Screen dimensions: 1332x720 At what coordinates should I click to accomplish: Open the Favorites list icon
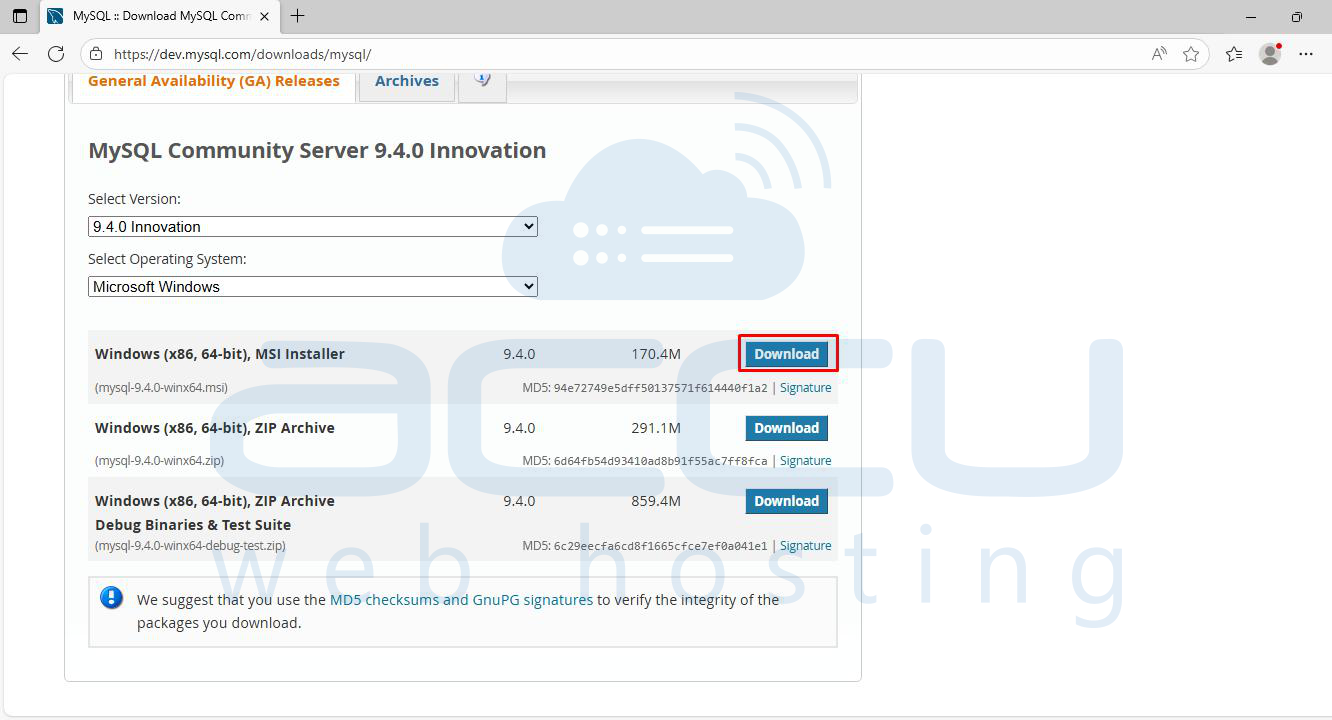click(x=1233, y=55)
